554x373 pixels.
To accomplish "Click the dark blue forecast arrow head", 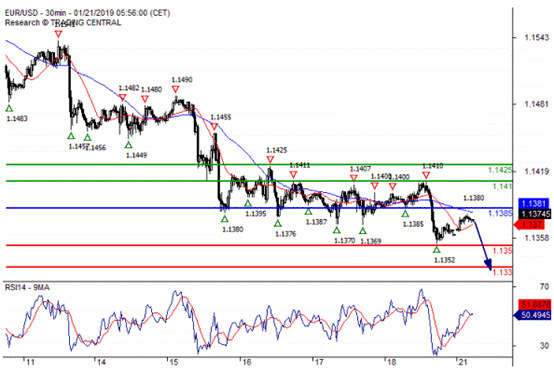I will click(488, 265).
